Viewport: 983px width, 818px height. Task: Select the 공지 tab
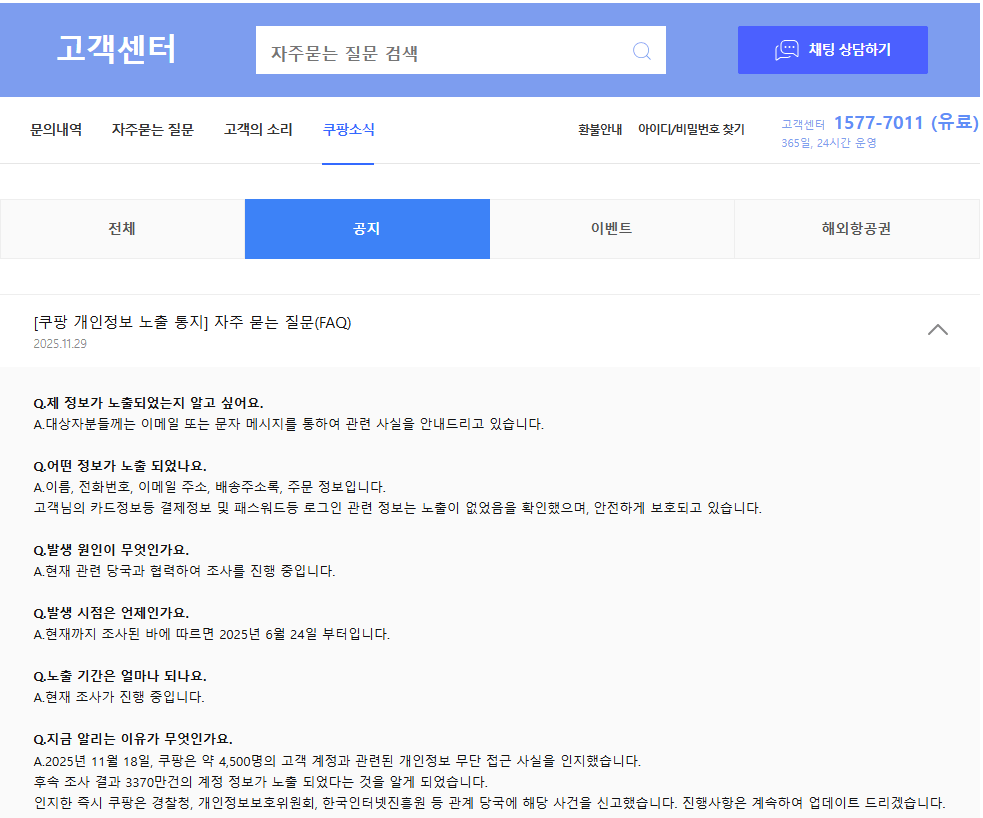pyautogui.click(x=367, y=229)
